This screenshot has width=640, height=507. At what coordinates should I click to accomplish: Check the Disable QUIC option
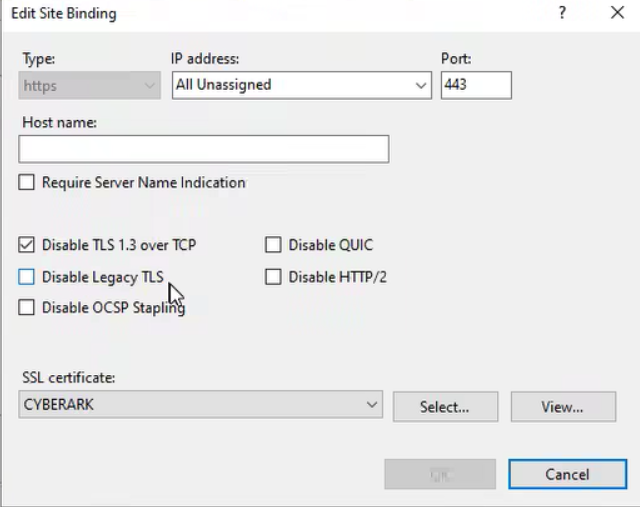pos(273,245)
